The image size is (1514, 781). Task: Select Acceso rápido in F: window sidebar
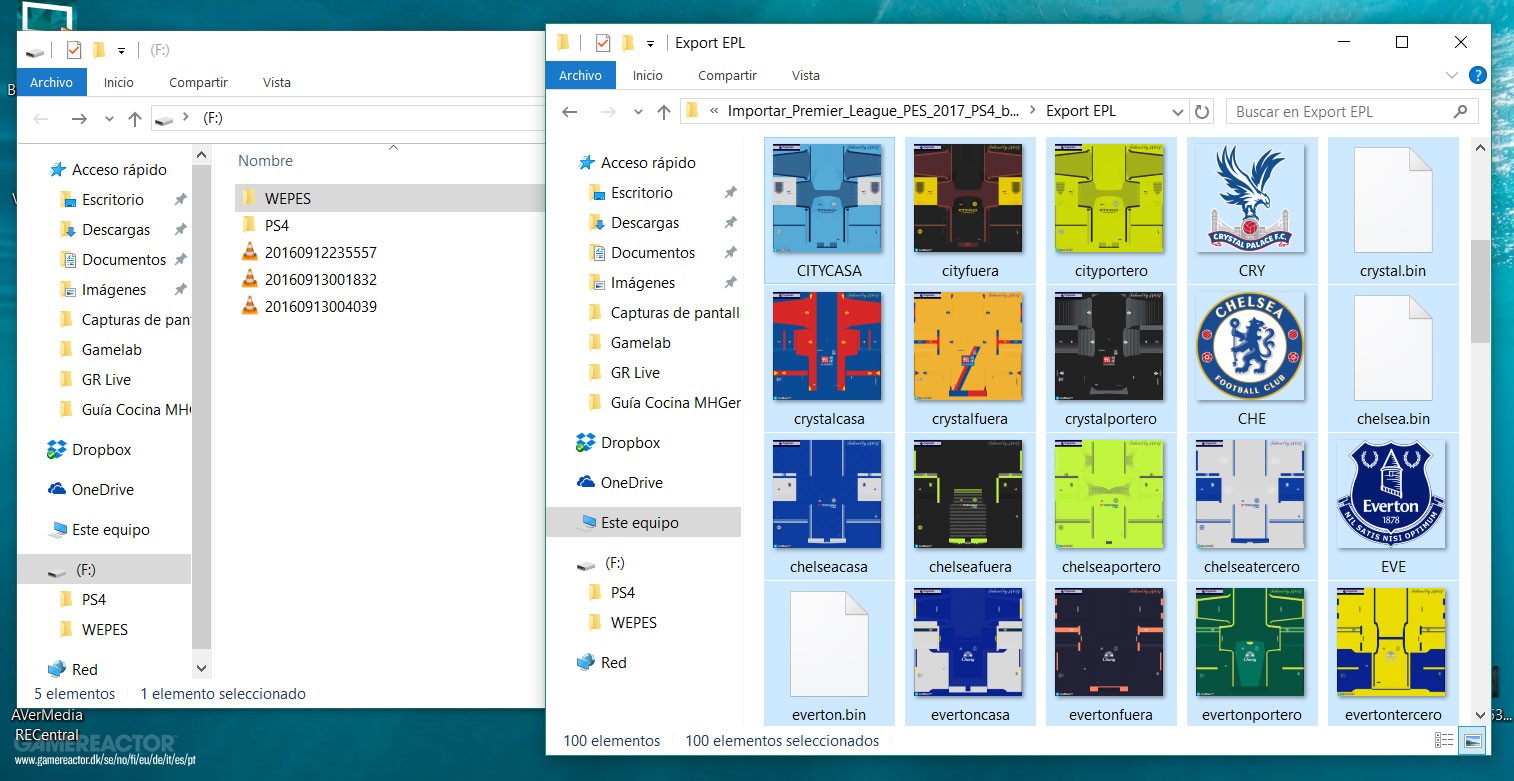pos(119,169)
